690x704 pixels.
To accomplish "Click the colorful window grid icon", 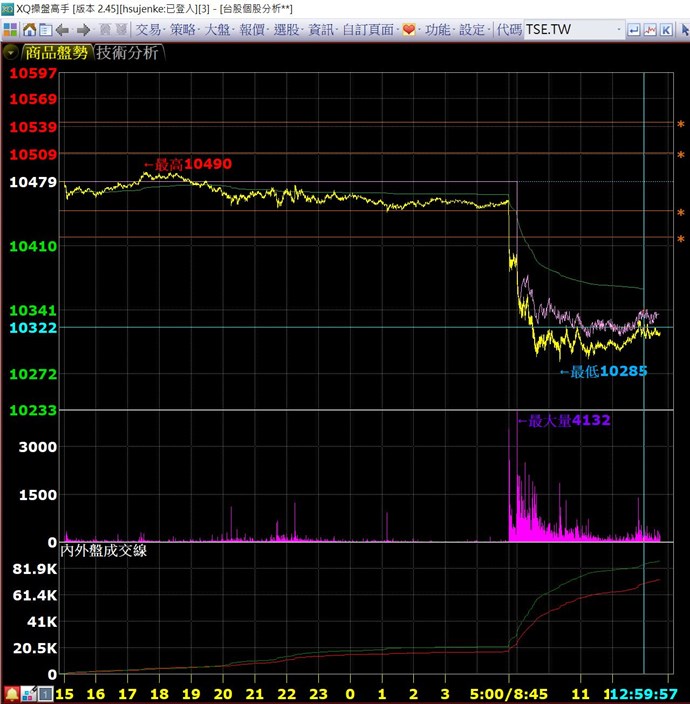I will click(x=9, y=30).
